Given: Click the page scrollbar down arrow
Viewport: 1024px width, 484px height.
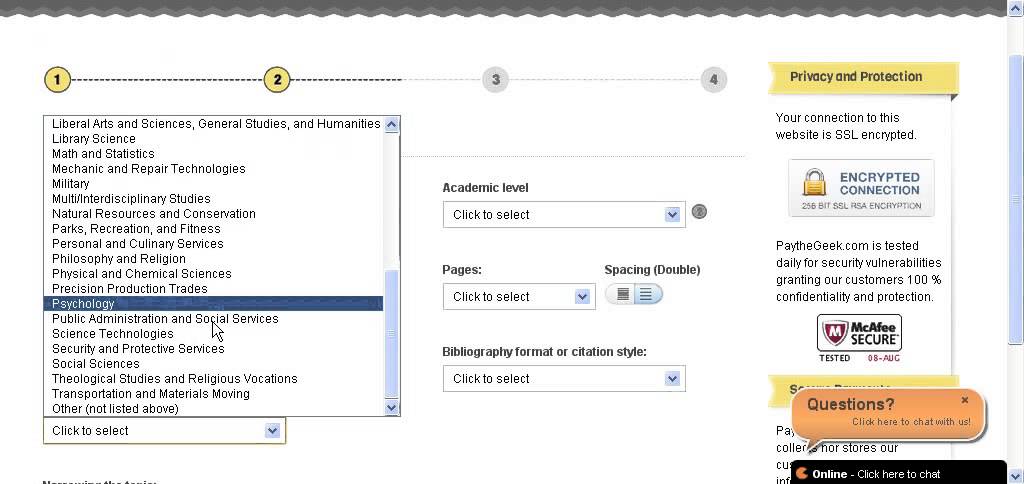Looking at the screenshot, I should 1016,476.
